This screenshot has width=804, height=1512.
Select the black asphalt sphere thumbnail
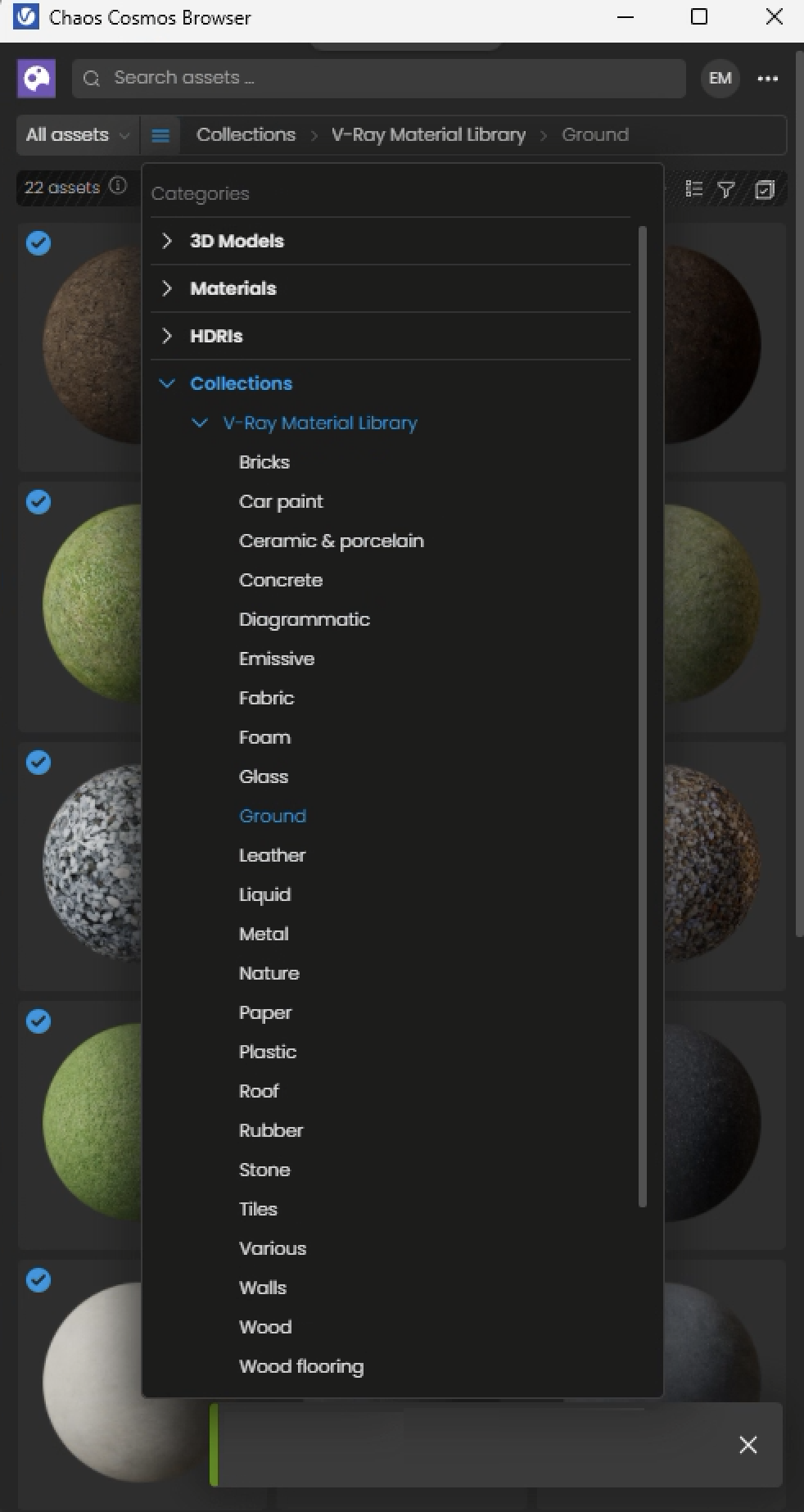(712, 1122)
